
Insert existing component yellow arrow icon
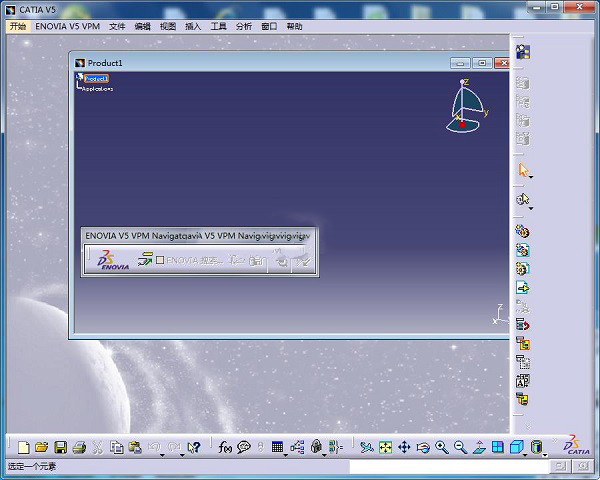(523, 287)
